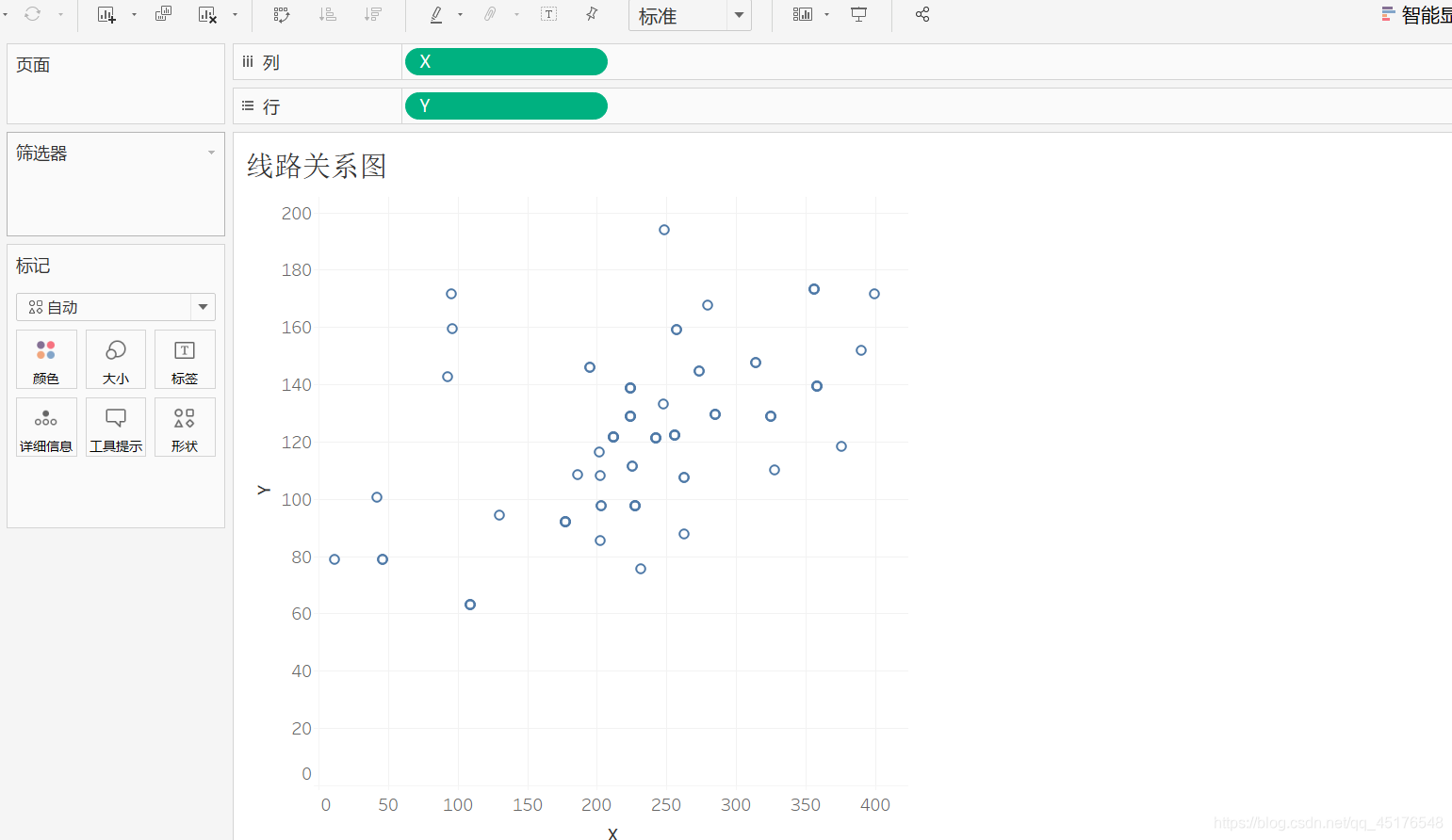
Task: Click the duplicate sheet icon
Action: point(163,14)
